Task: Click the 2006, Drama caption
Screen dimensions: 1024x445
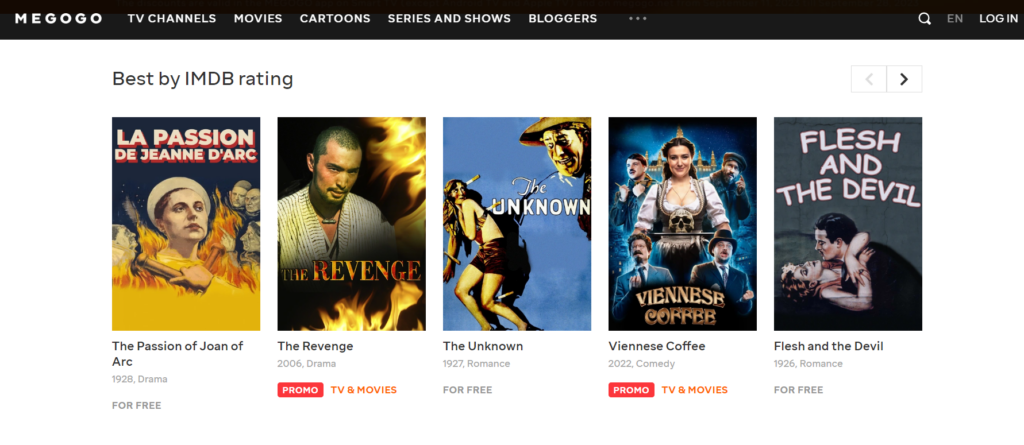Action: (307, 364)
